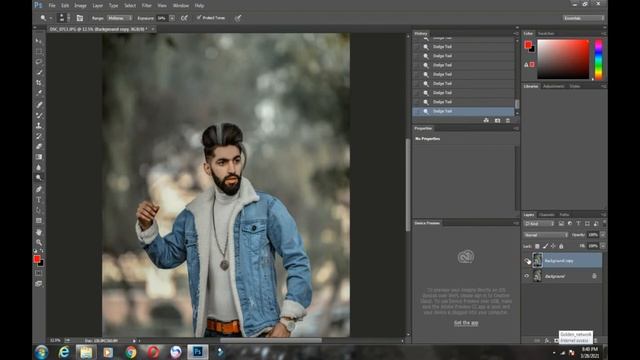The height and width of the screenshot is (360, 640).
Task: Select the Rectangular Marquee tool
Action: (39, 51)
